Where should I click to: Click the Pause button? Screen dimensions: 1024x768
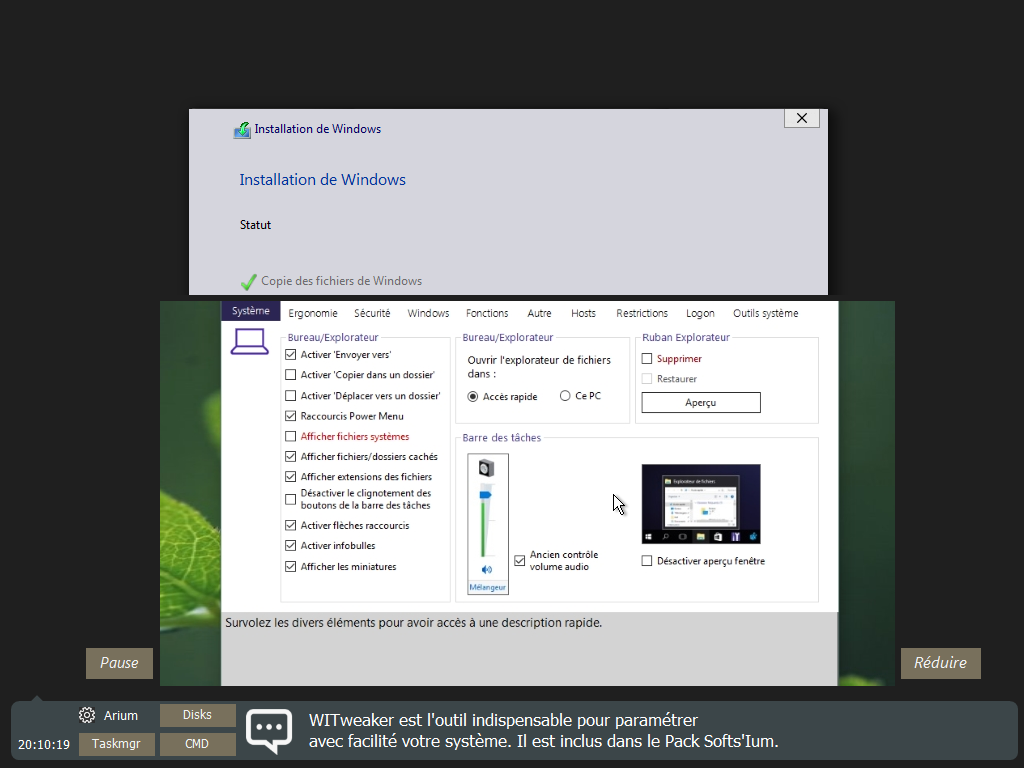(120, 663)
